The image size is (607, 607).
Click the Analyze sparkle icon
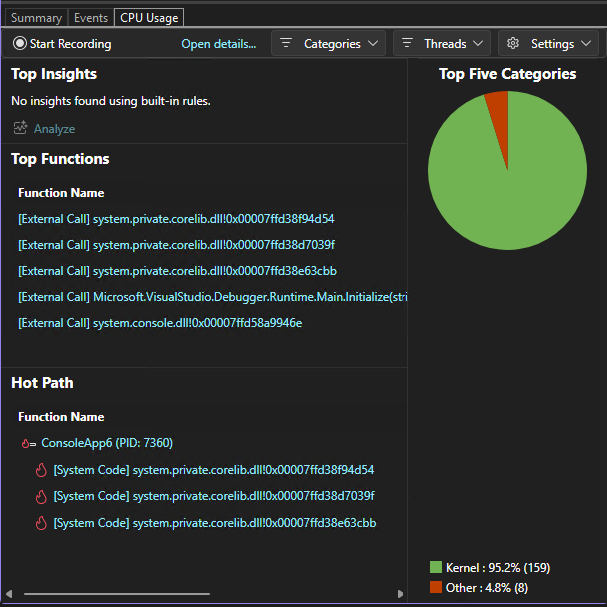(x=20, y=128)
